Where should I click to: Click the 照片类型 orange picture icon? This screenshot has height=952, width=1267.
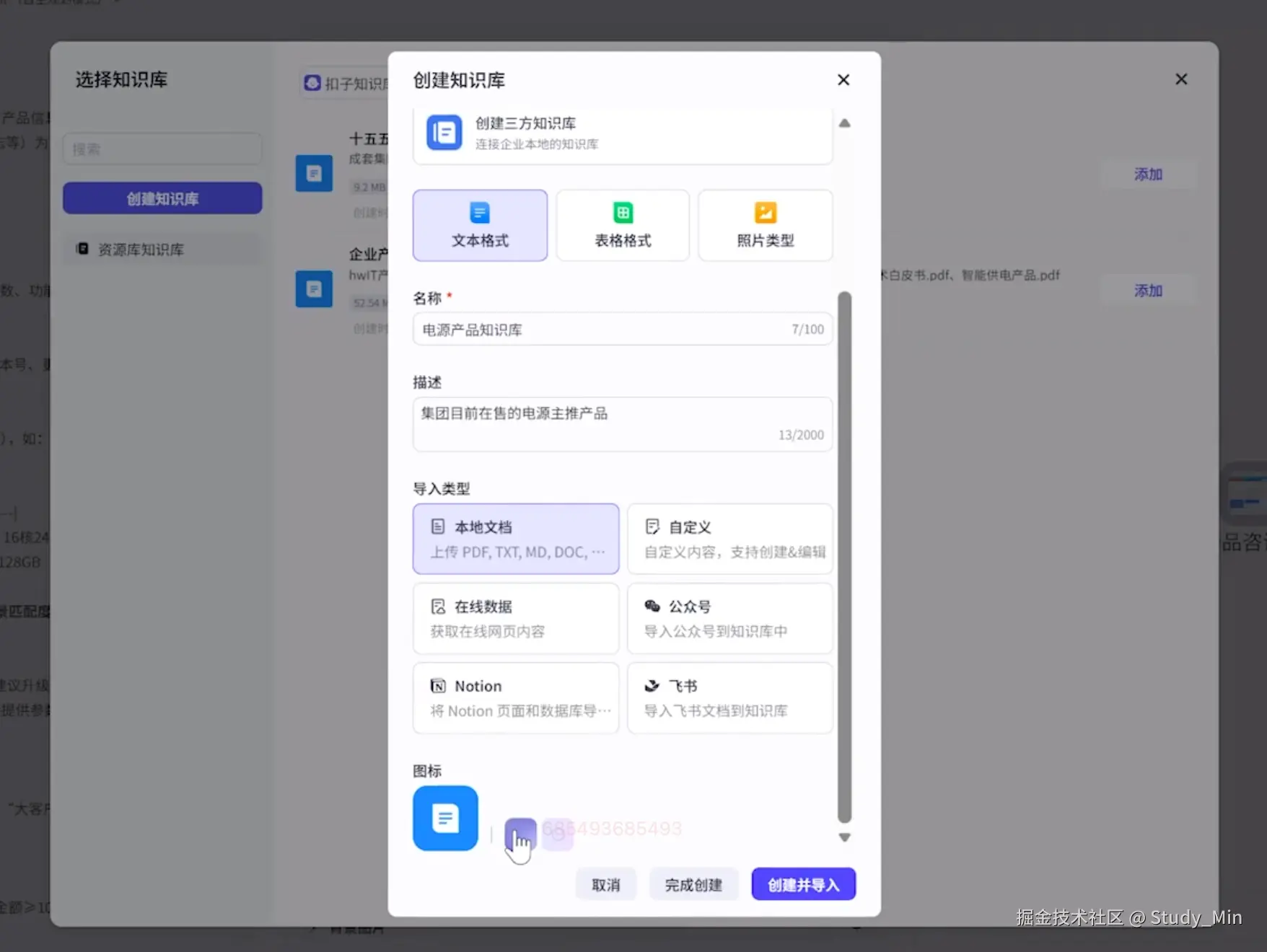tap(766, 213)
